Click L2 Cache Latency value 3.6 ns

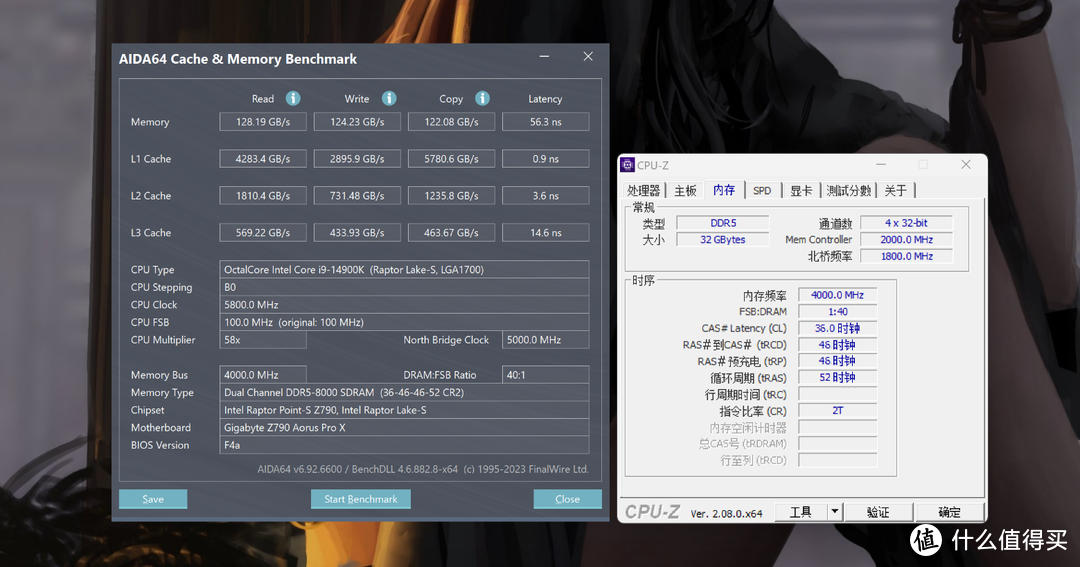(546, 196)
